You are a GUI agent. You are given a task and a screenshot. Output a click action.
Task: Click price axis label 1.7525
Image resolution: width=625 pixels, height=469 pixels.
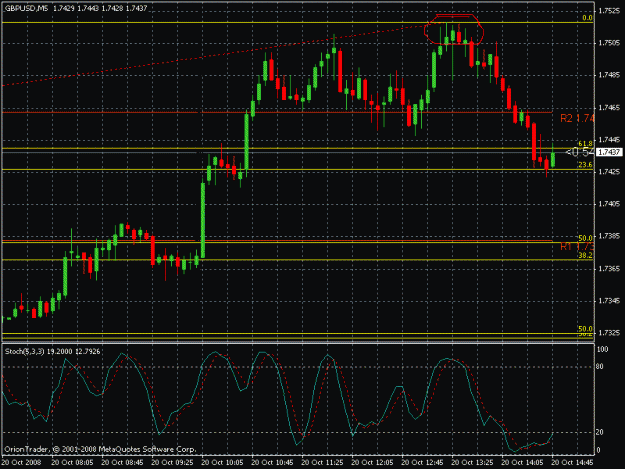click(609, 11)
